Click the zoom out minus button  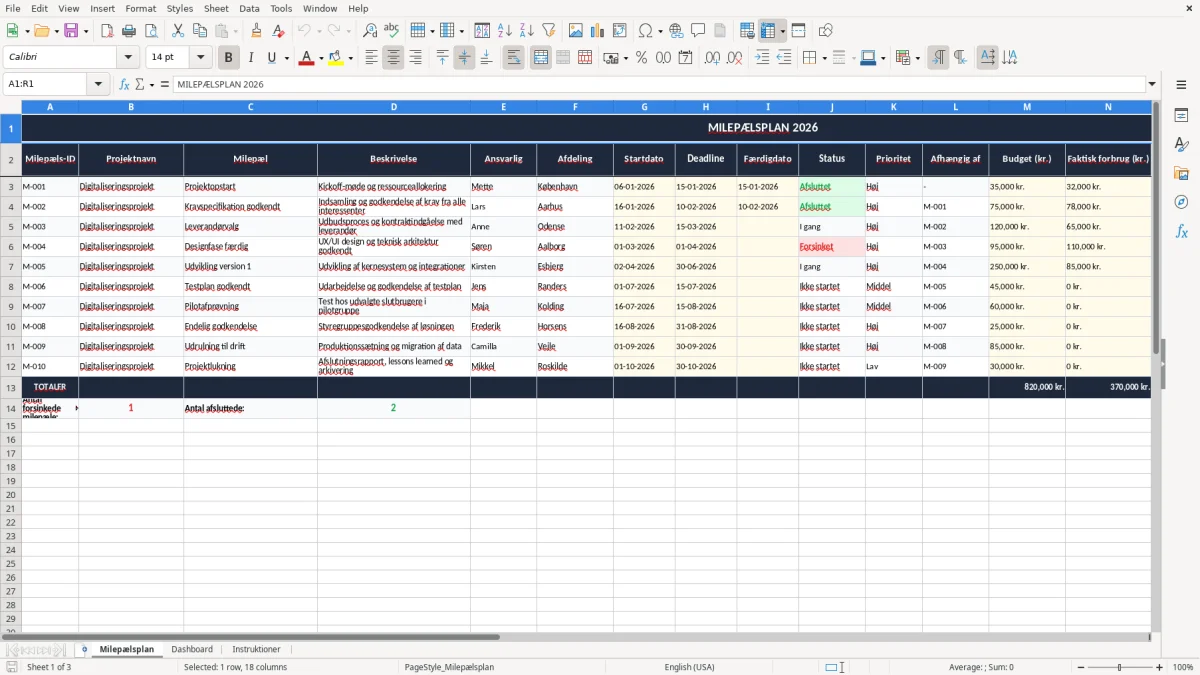pos(1079,667)
